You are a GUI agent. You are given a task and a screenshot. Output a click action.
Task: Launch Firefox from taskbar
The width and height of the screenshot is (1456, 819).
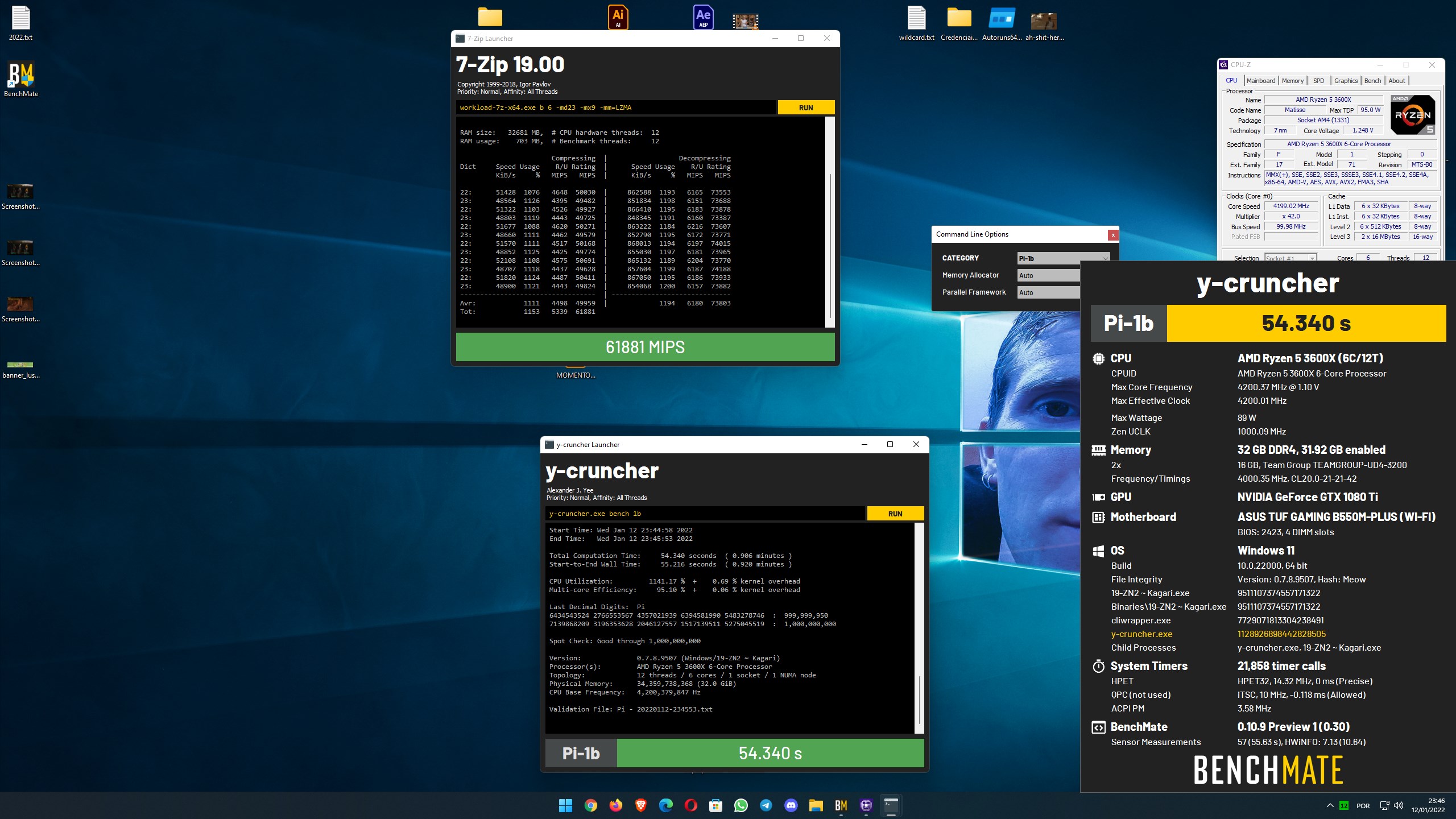pyautogui.click(x=615, y=805)
